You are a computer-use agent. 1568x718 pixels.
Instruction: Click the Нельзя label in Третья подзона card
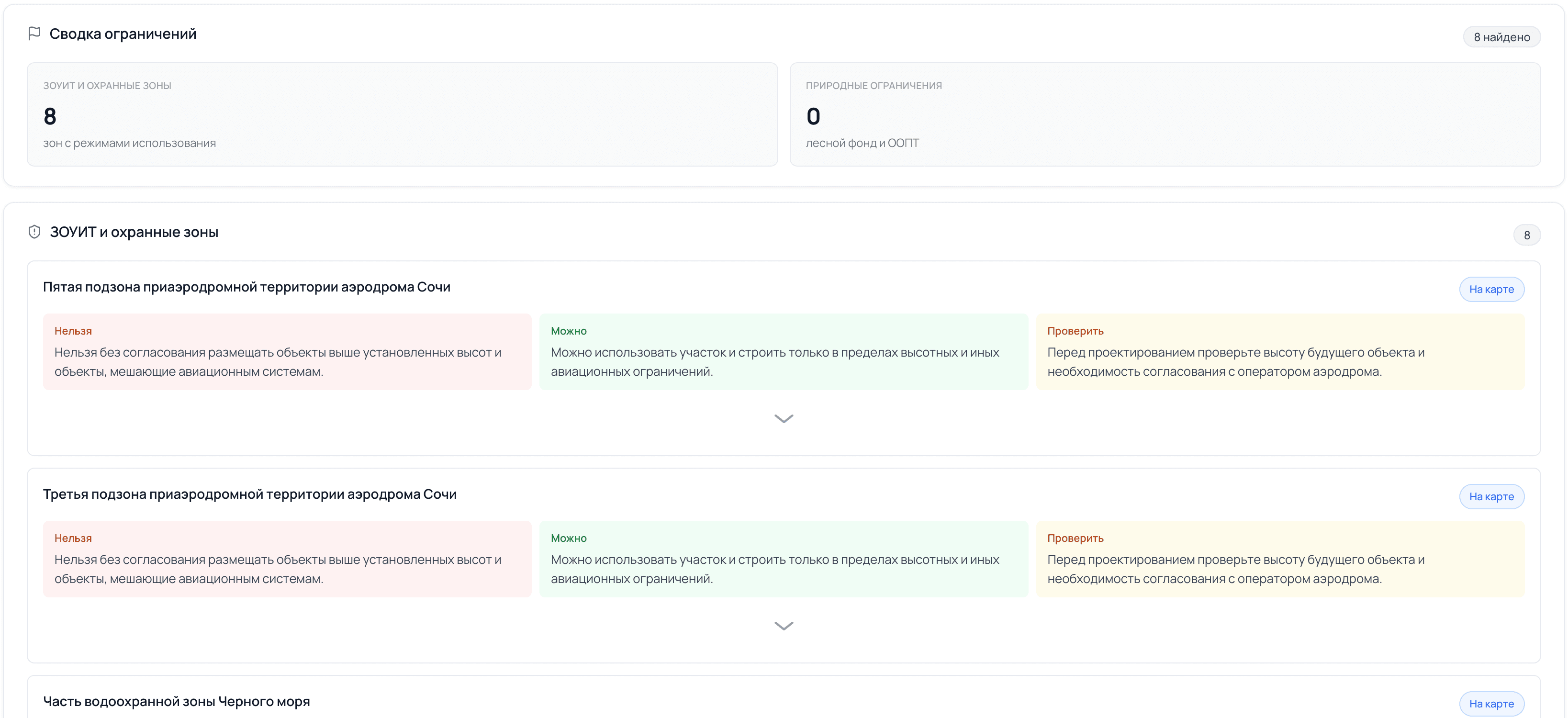(x=73, y=538)
